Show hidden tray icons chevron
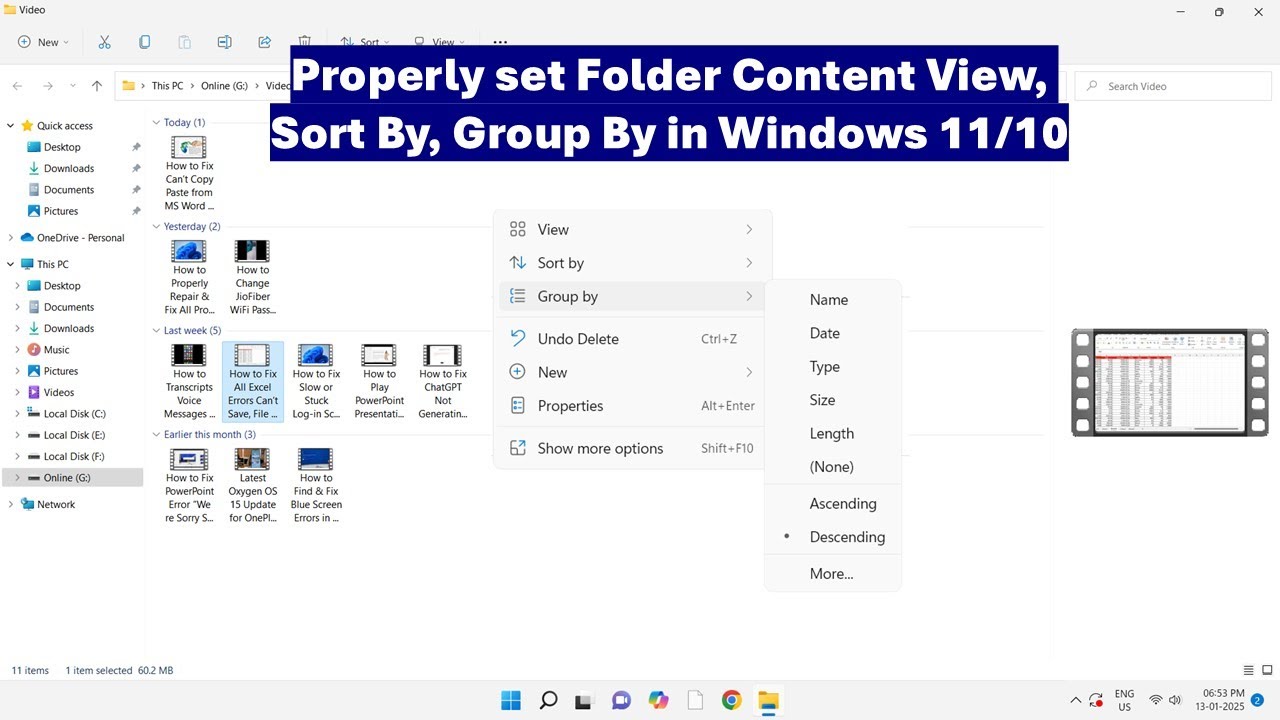 [1075, 700]
